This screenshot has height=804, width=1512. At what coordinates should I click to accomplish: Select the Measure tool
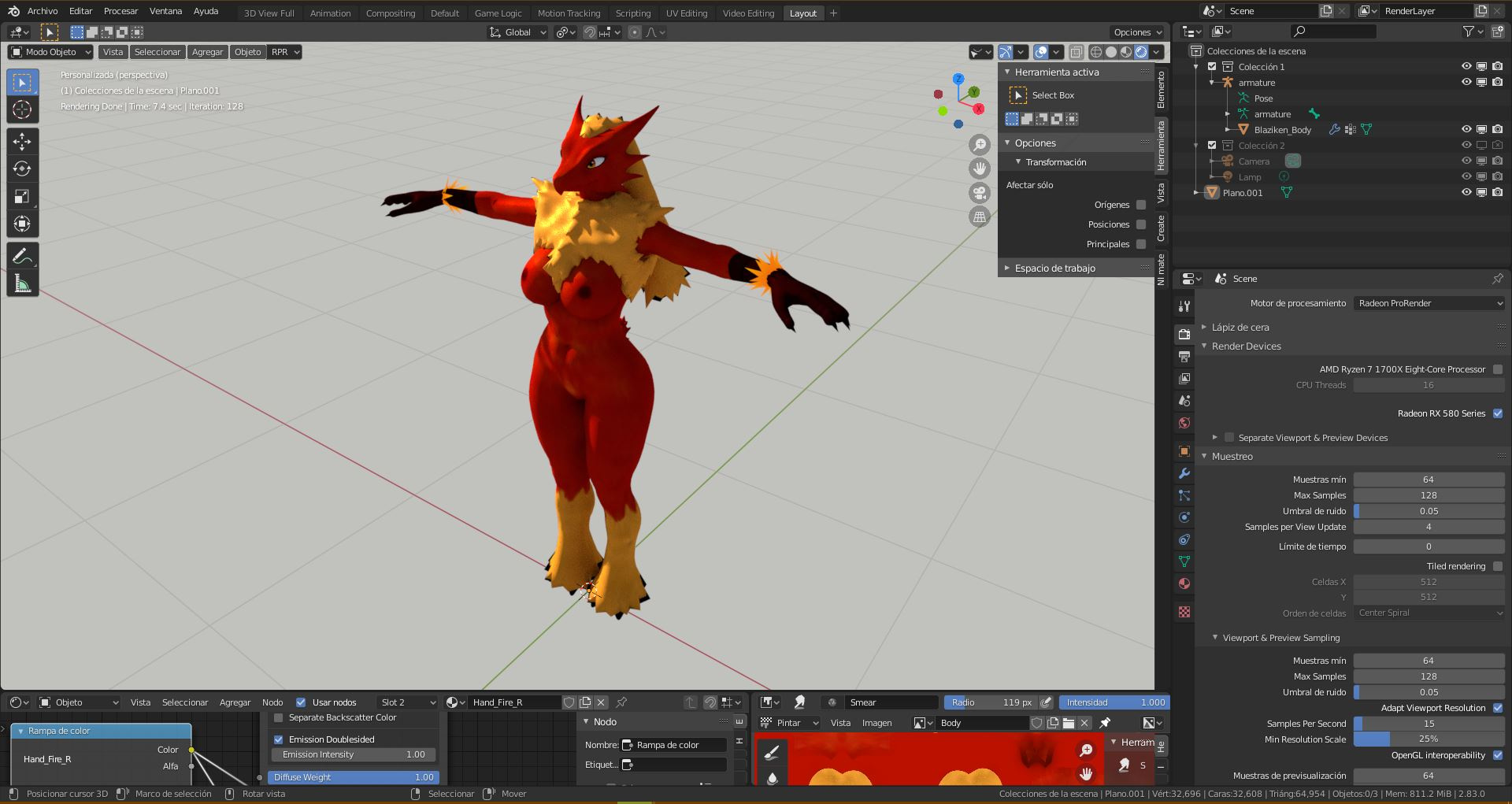(22, 283)
